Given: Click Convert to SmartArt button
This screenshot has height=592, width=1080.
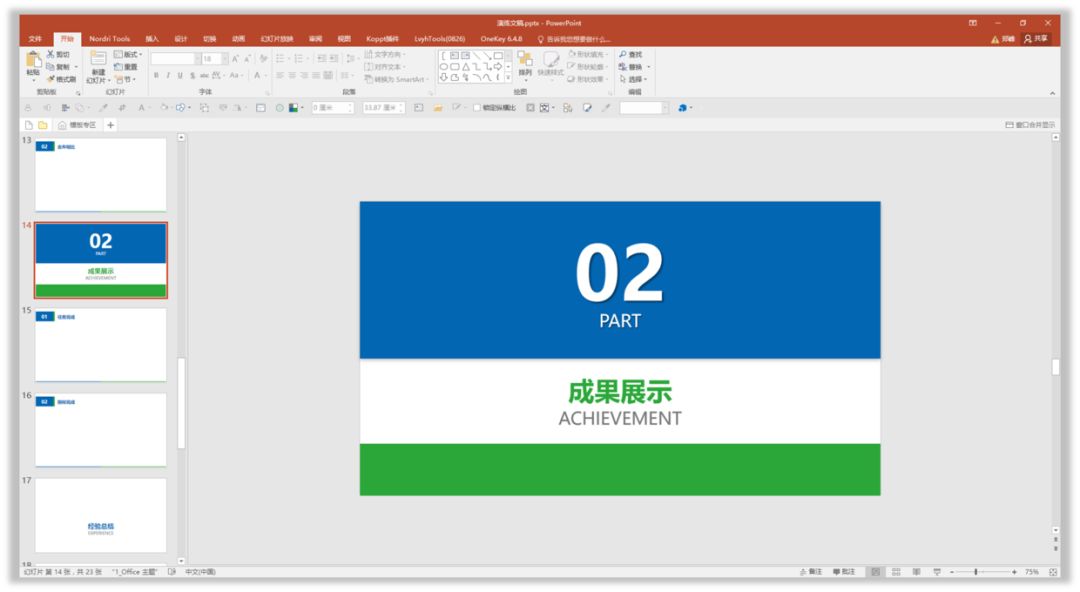Looking at the screenshot, I should coord(397,79).
